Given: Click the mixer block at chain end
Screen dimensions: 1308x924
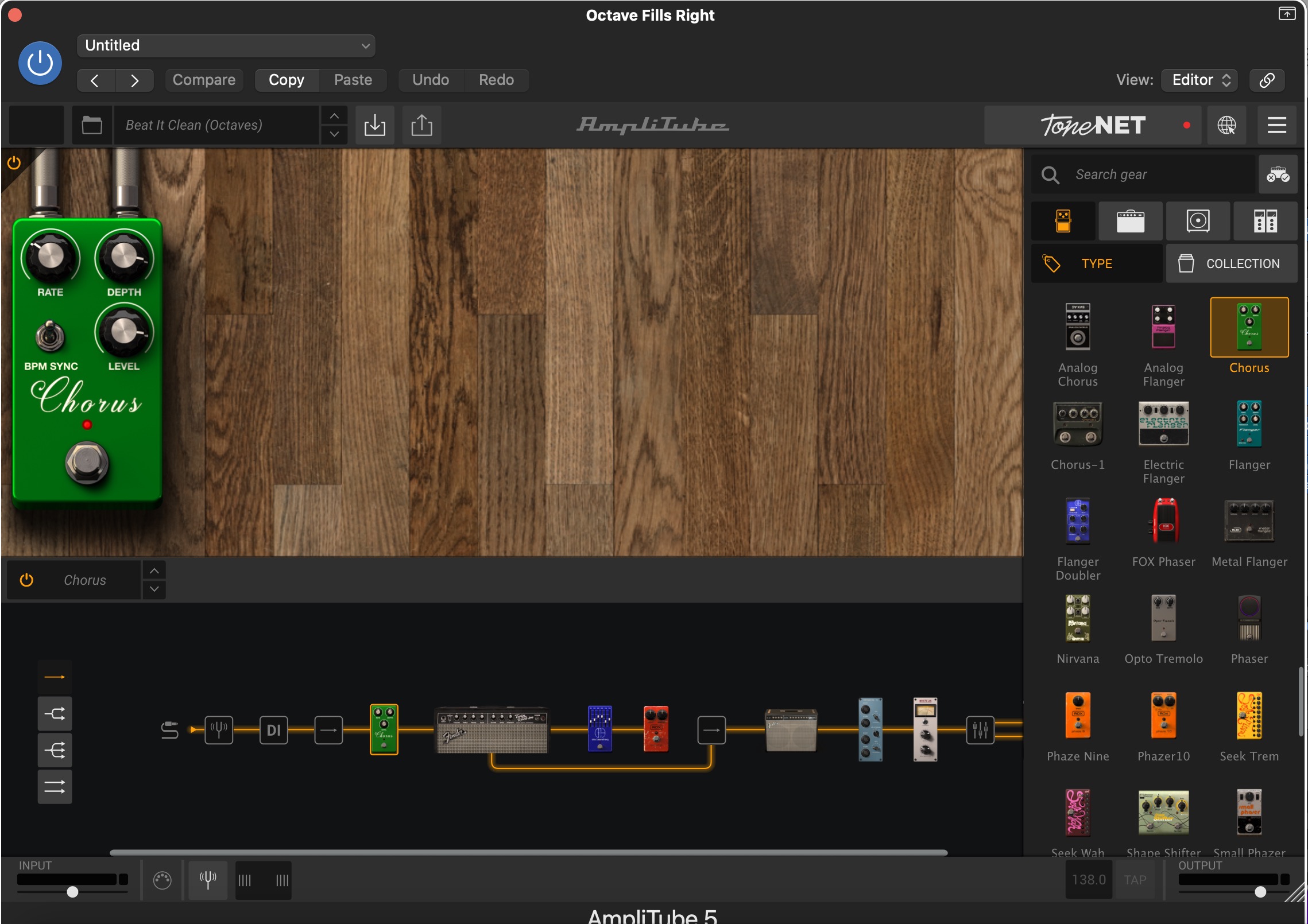Looking at the screenshot, I should (x=980, y=730).
